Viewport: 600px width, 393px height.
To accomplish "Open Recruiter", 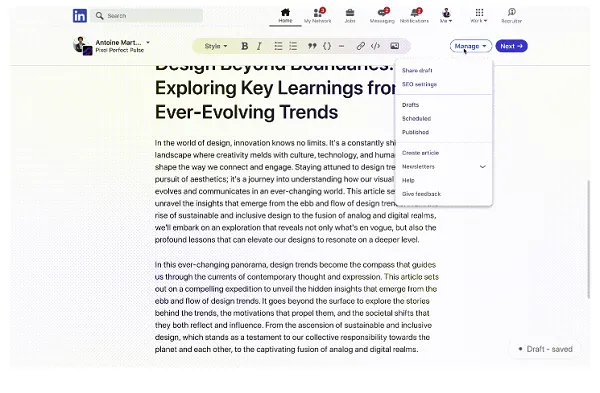I will [x=512, y=16].
